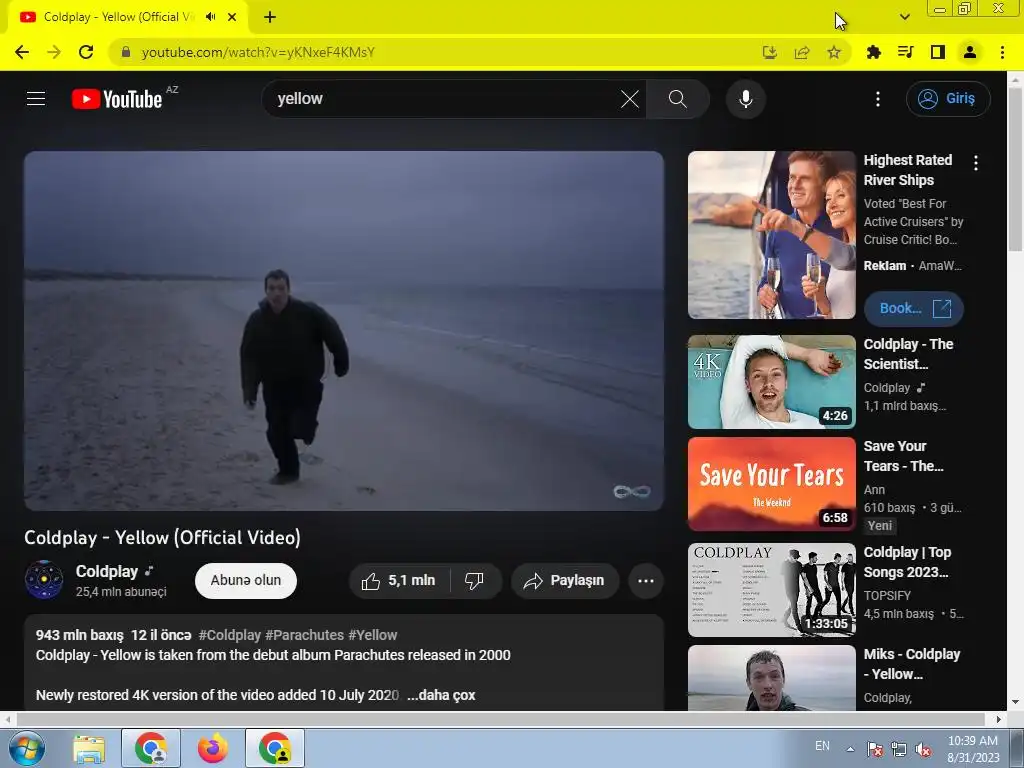1024x768 pixels.
Task: Select the Coldplay - Yellow browser tab
Action: (x=127, y=18)
